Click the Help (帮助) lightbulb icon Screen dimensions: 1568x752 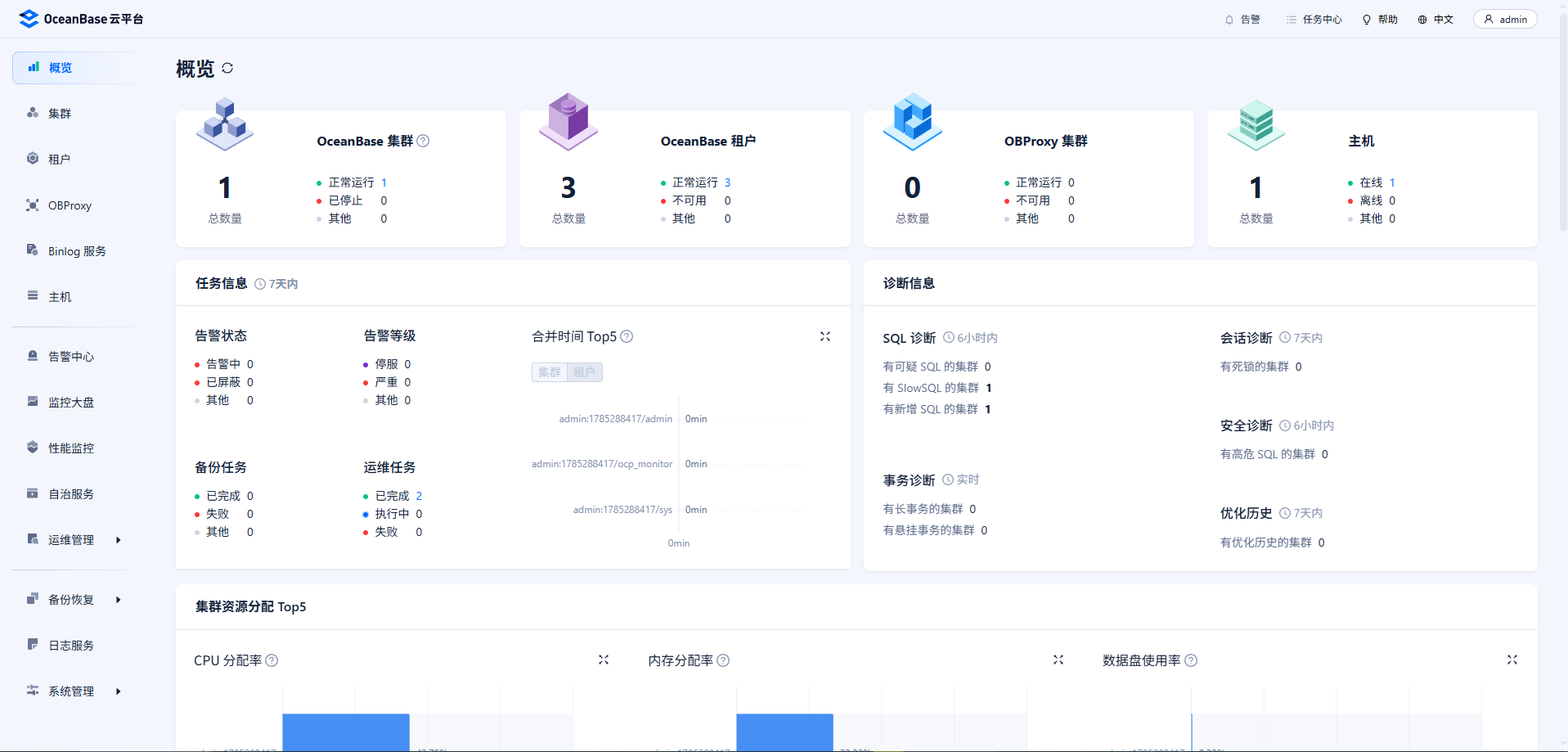pyautogui.click(x=1366, y=20)
